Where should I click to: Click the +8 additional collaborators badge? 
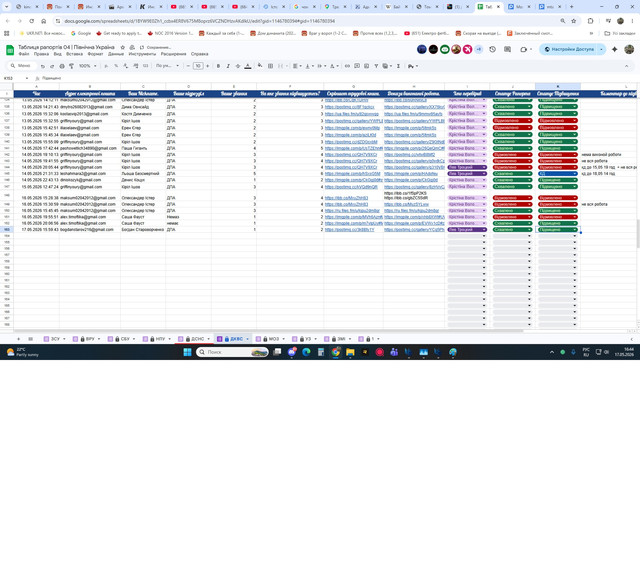coord(479,49)
